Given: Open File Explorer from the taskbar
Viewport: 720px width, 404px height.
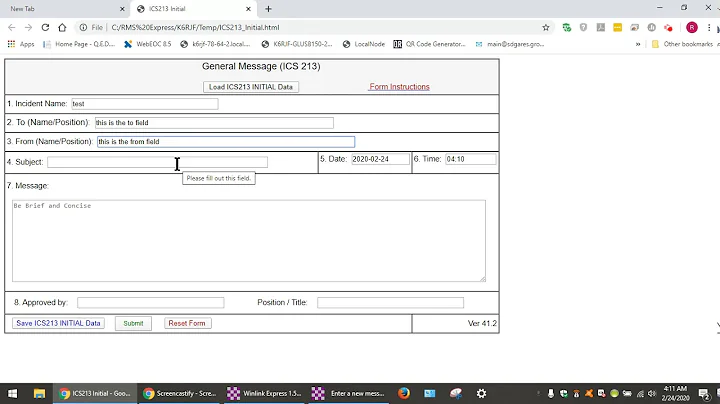Looking at the screenshot, I should 39,393.
